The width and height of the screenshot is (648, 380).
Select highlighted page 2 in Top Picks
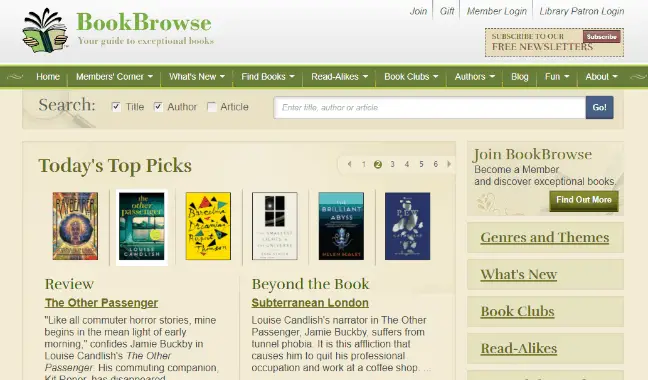pos(378,164)
